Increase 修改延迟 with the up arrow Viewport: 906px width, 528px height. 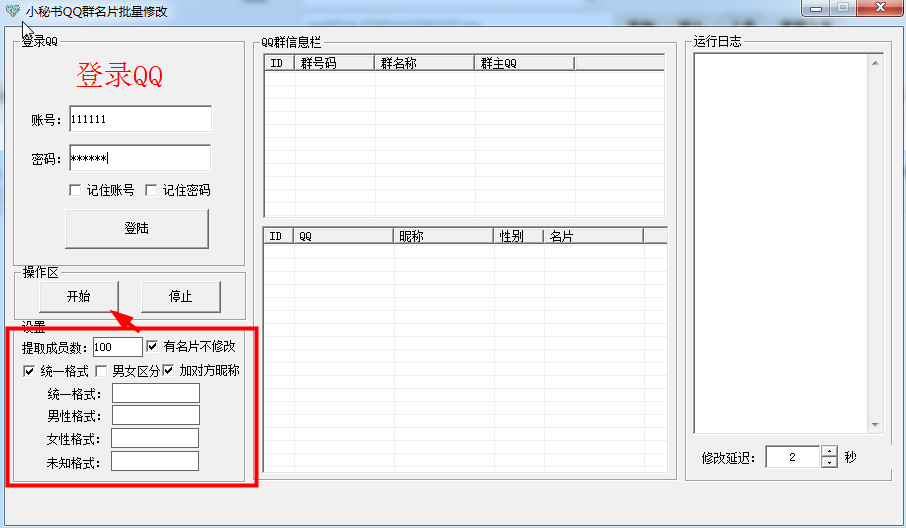(829, 452)
